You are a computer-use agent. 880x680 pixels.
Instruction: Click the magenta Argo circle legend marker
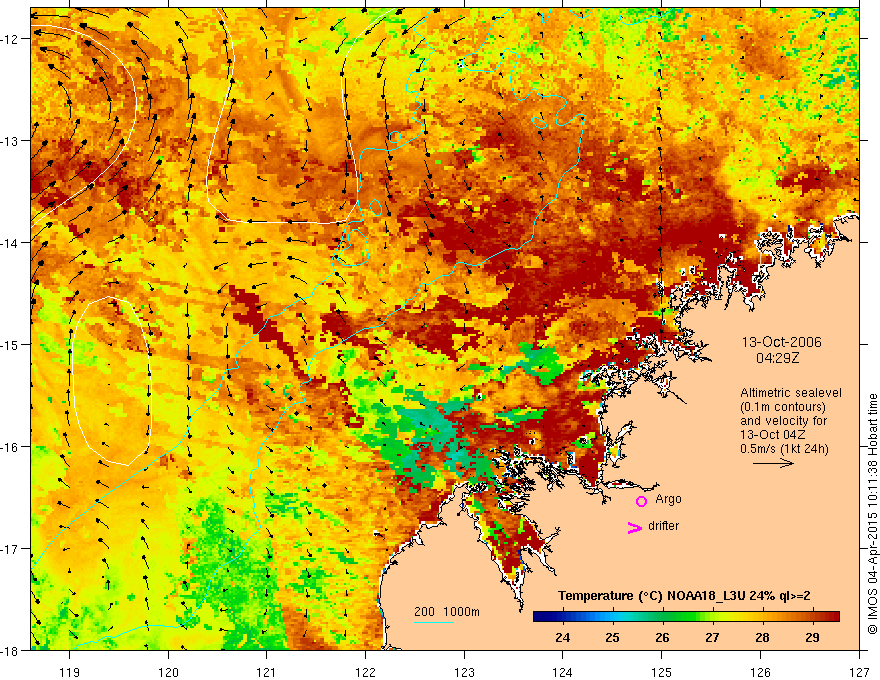(641, 501)
